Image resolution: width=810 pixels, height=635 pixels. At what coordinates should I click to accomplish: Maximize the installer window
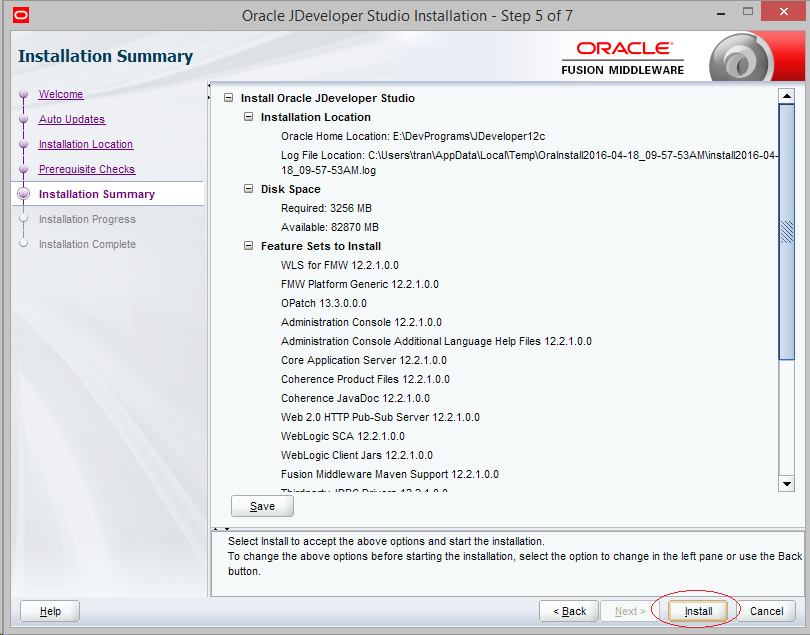748,11
